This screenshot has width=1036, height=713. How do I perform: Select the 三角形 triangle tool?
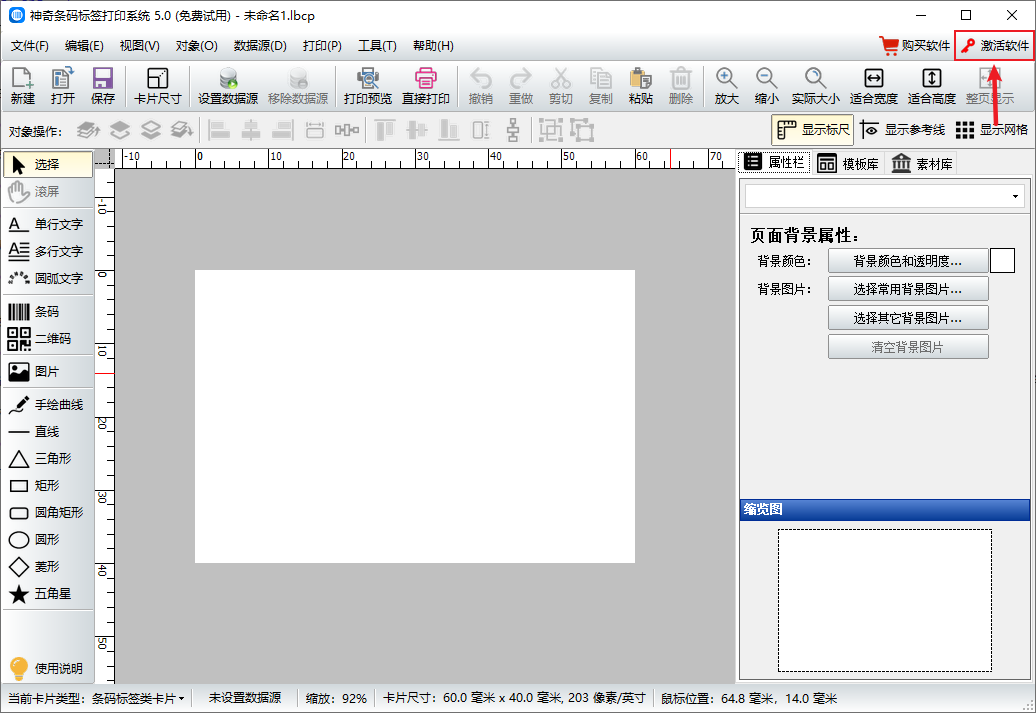[x=48, y=459]
